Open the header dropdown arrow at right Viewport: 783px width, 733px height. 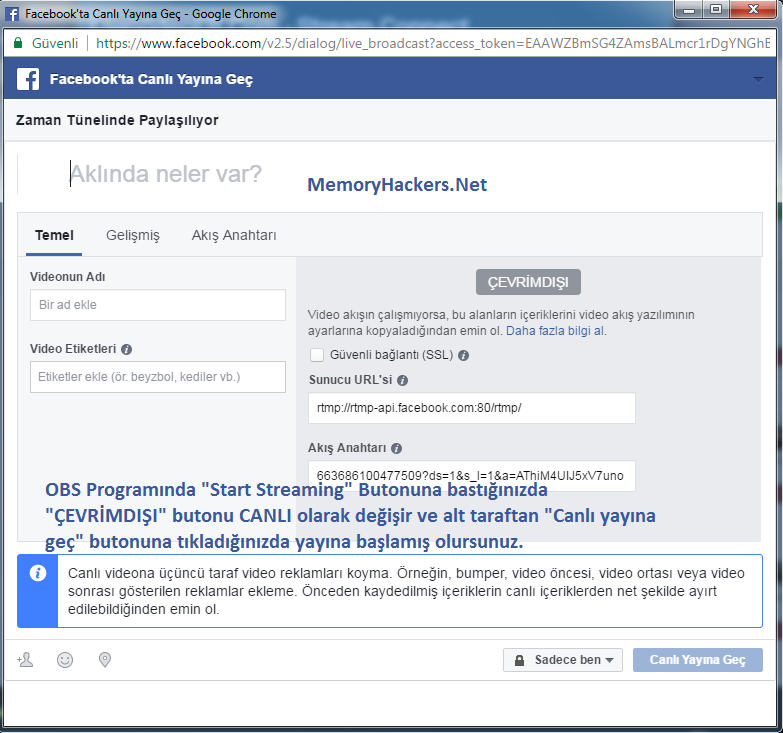pyautogui.click(x=758, y=80)
